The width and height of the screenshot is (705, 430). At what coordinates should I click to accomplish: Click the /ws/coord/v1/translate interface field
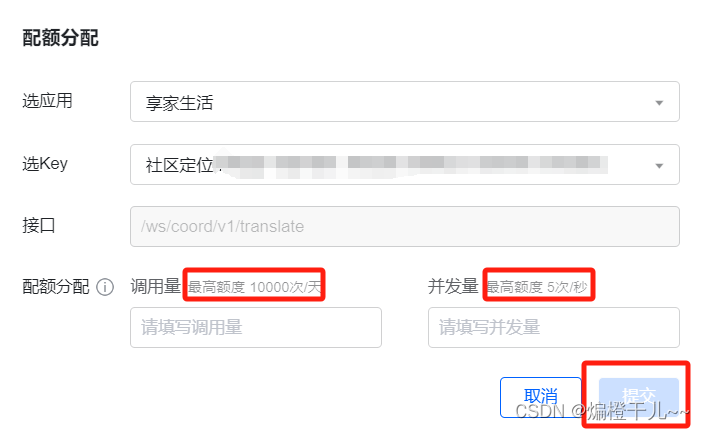(x=405, y=226)
